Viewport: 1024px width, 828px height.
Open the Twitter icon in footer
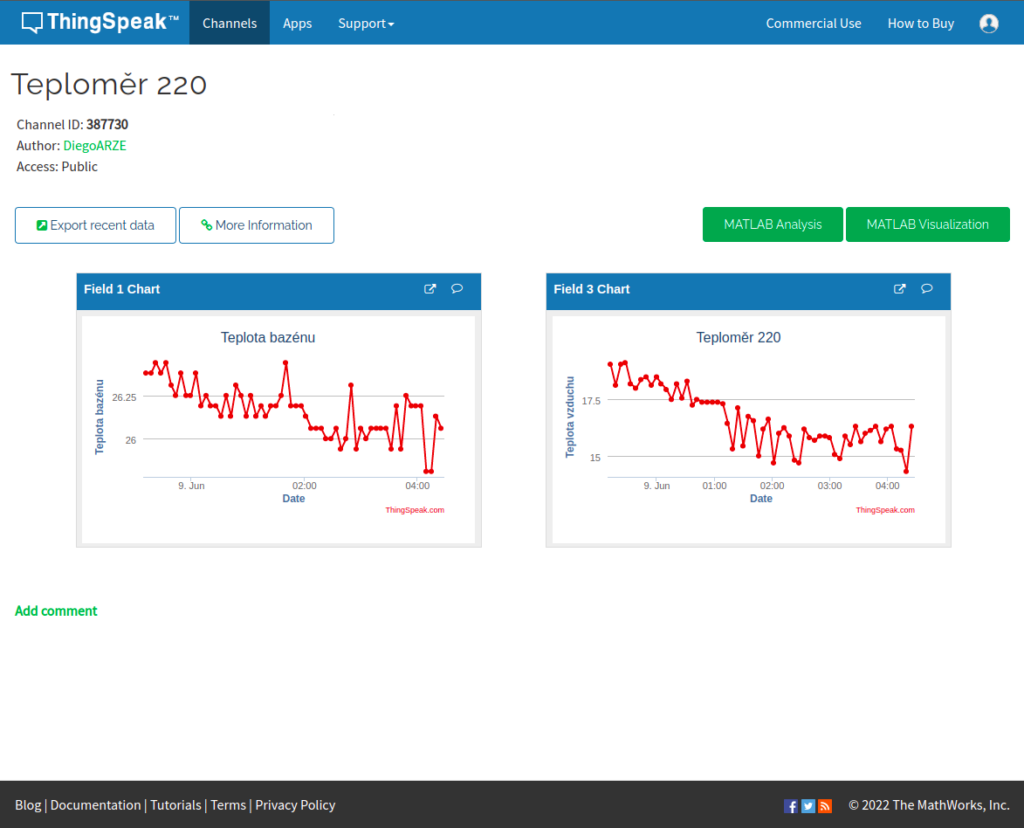point(808,806)
